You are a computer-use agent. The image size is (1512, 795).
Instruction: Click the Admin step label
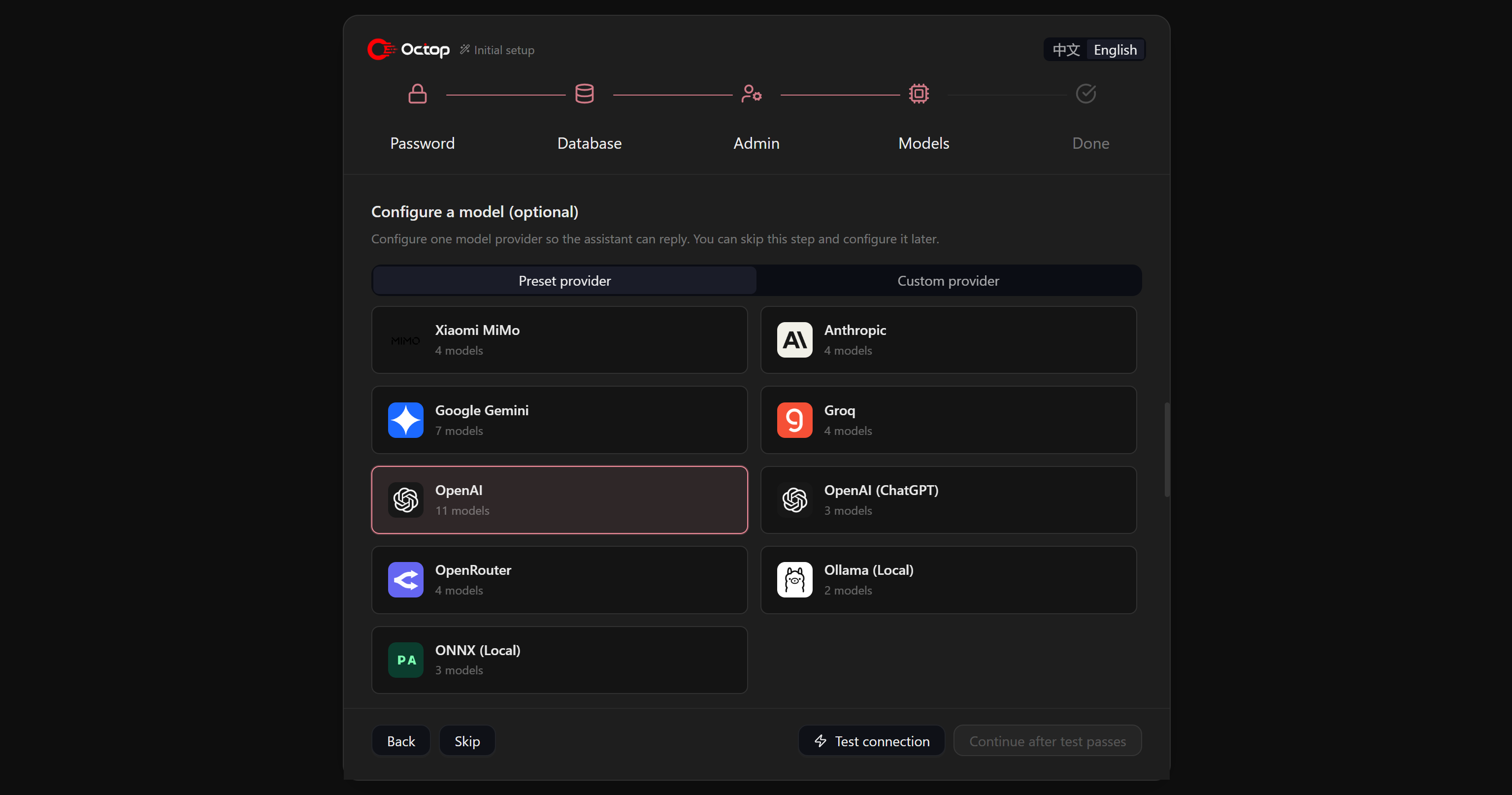(756, 143)
